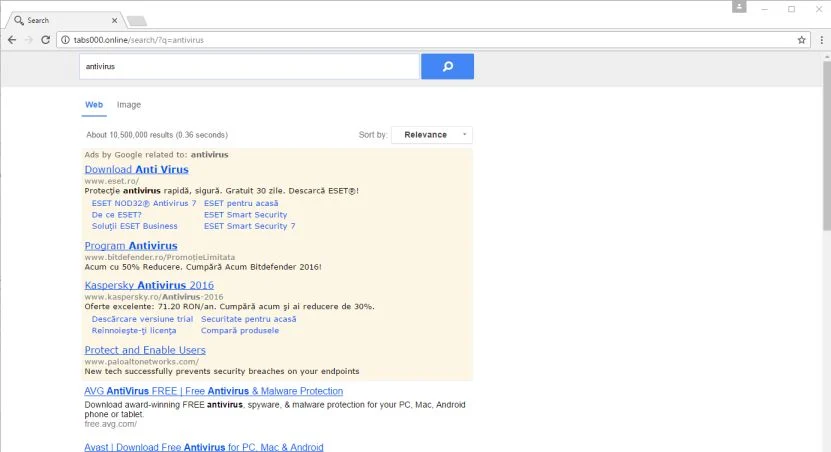Click the browser forward arrow
Screen dimensions: 831x452
29,40
